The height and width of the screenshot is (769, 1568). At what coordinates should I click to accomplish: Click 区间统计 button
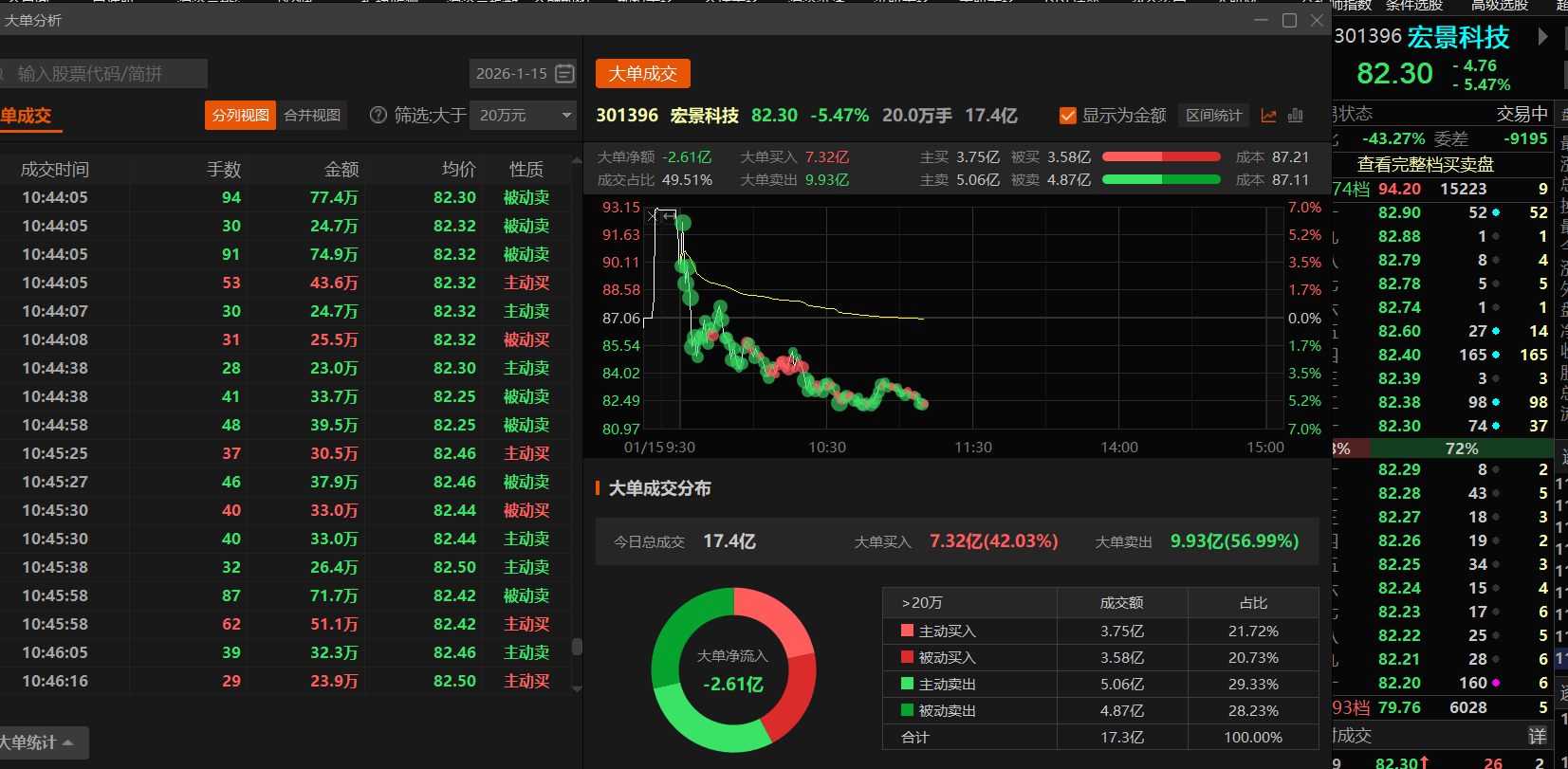pos(1214,115)
